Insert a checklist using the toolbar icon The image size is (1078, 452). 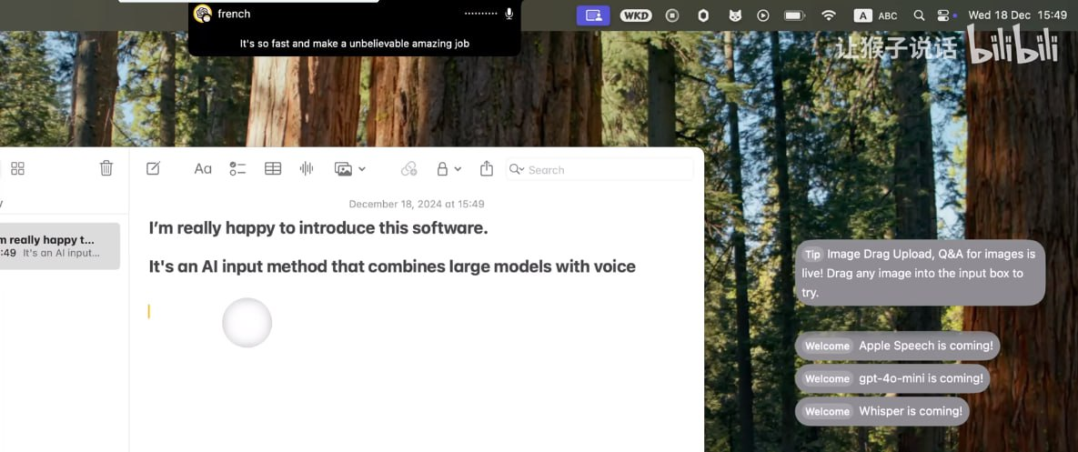pyautogui.click(x=237, y=169)
